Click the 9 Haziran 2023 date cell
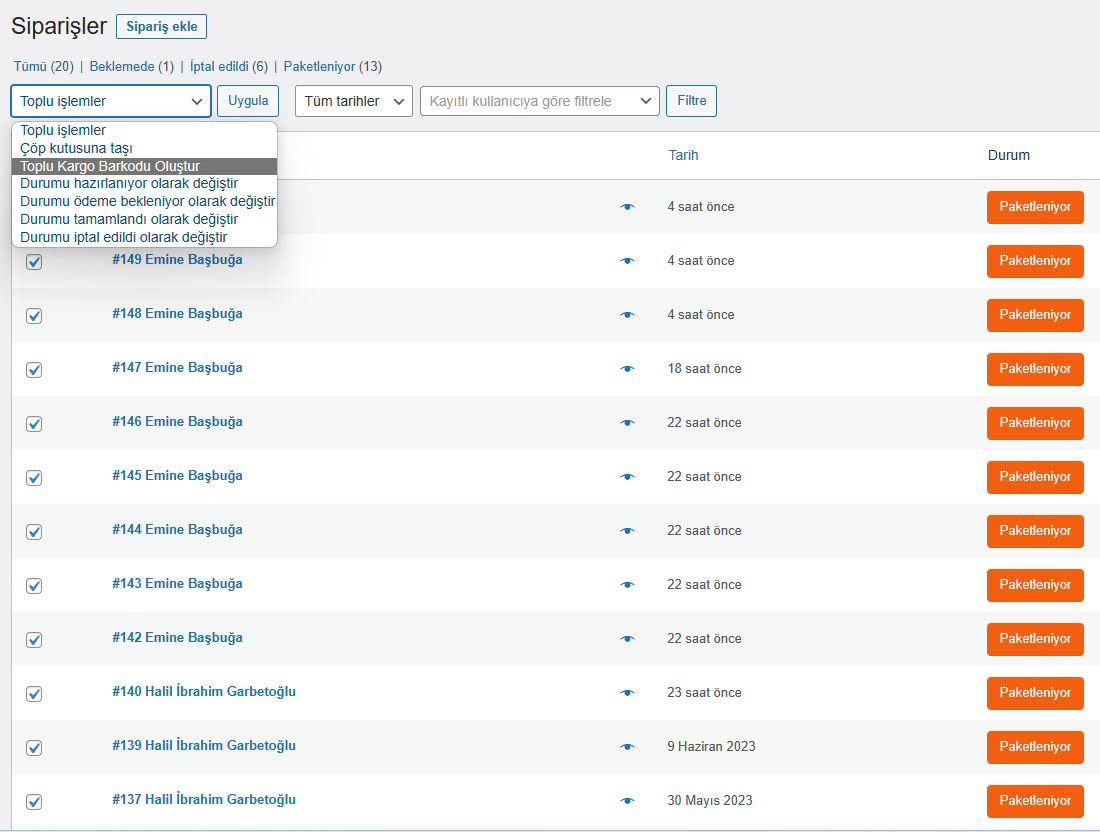Viewport: 1100px width, 832px height. pos(711,746)
